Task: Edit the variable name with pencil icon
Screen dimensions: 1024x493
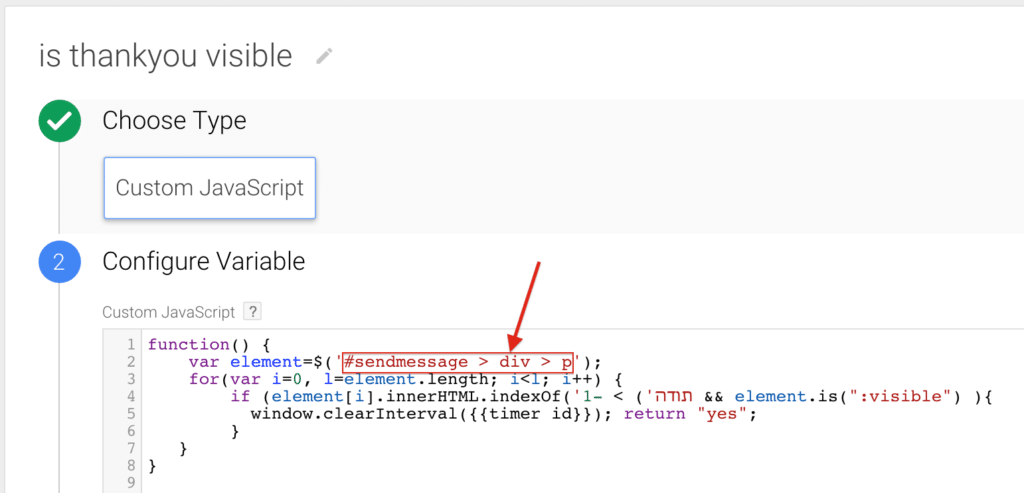Action: [324, 56]
